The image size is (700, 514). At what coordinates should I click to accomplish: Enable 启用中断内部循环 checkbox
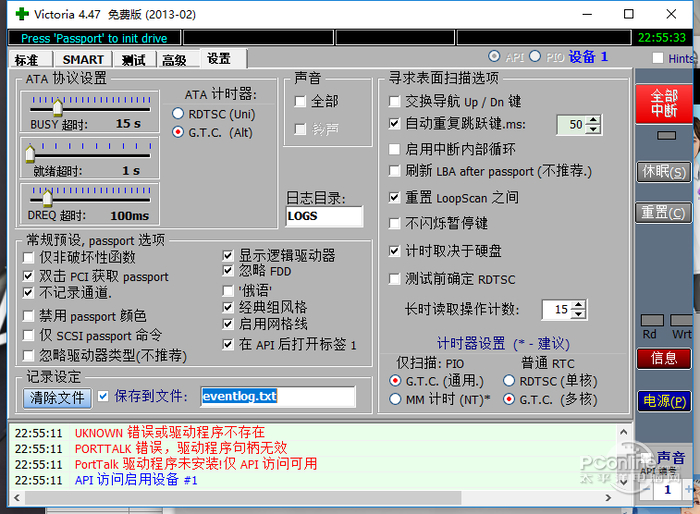pyautogui.click(x=394, y=149)
